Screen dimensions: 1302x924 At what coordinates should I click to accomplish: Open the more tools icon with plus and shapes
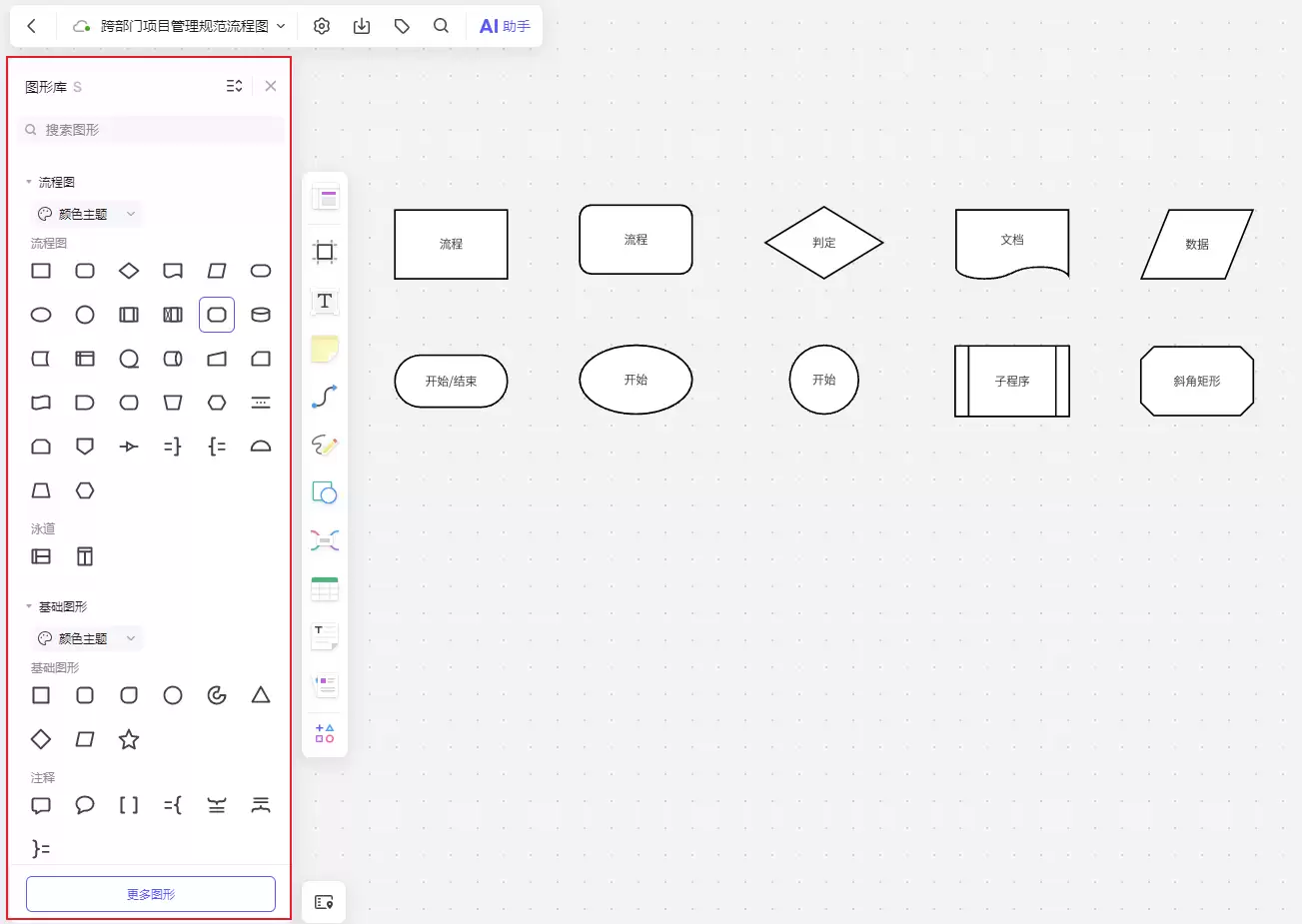coord(325,733)
